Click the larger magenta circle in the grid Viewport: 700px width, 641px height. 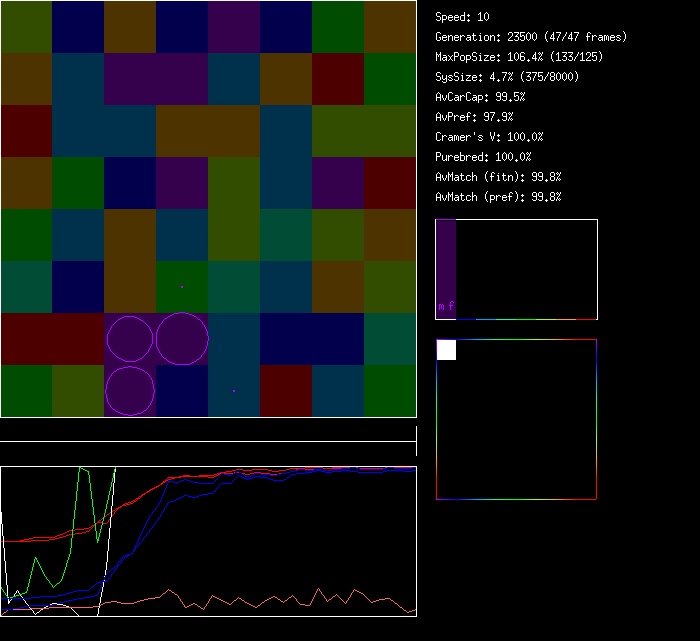tap(182, 338)
